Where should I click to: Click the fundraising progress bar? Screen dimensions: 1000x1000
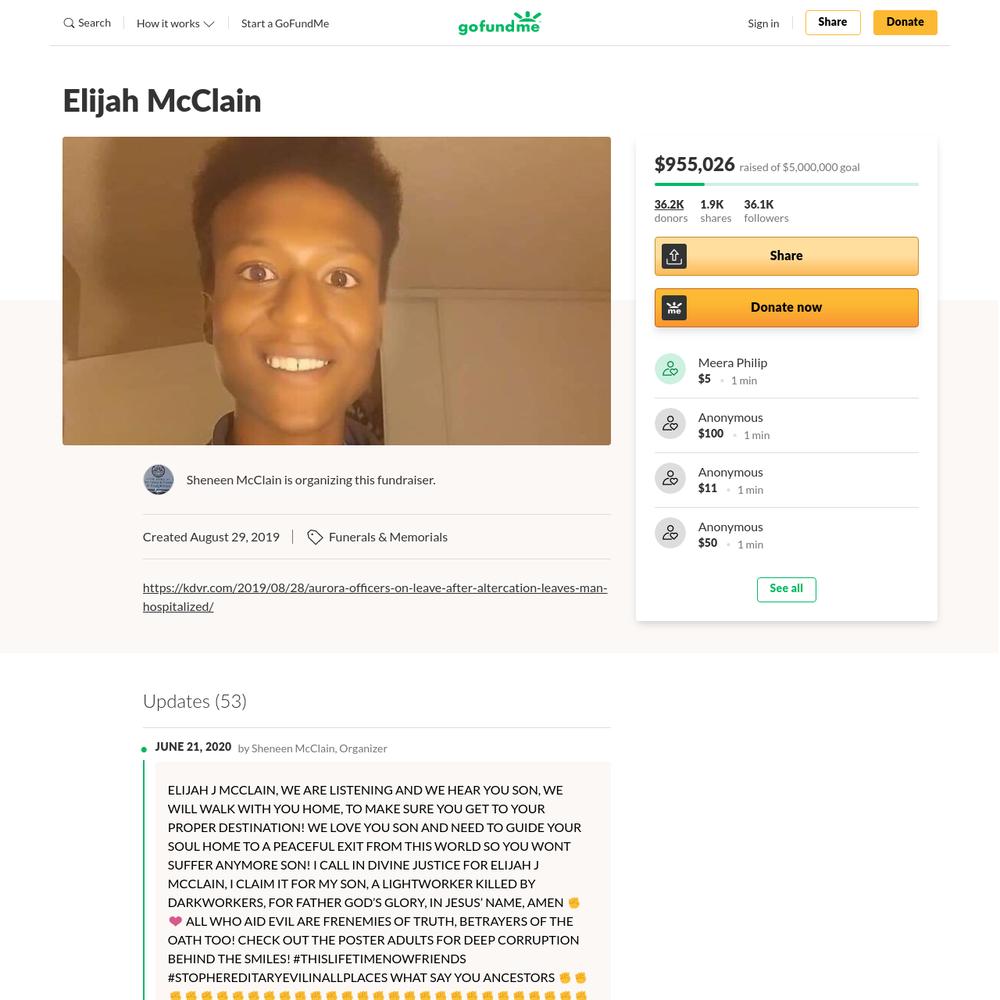tap(786, 184)
